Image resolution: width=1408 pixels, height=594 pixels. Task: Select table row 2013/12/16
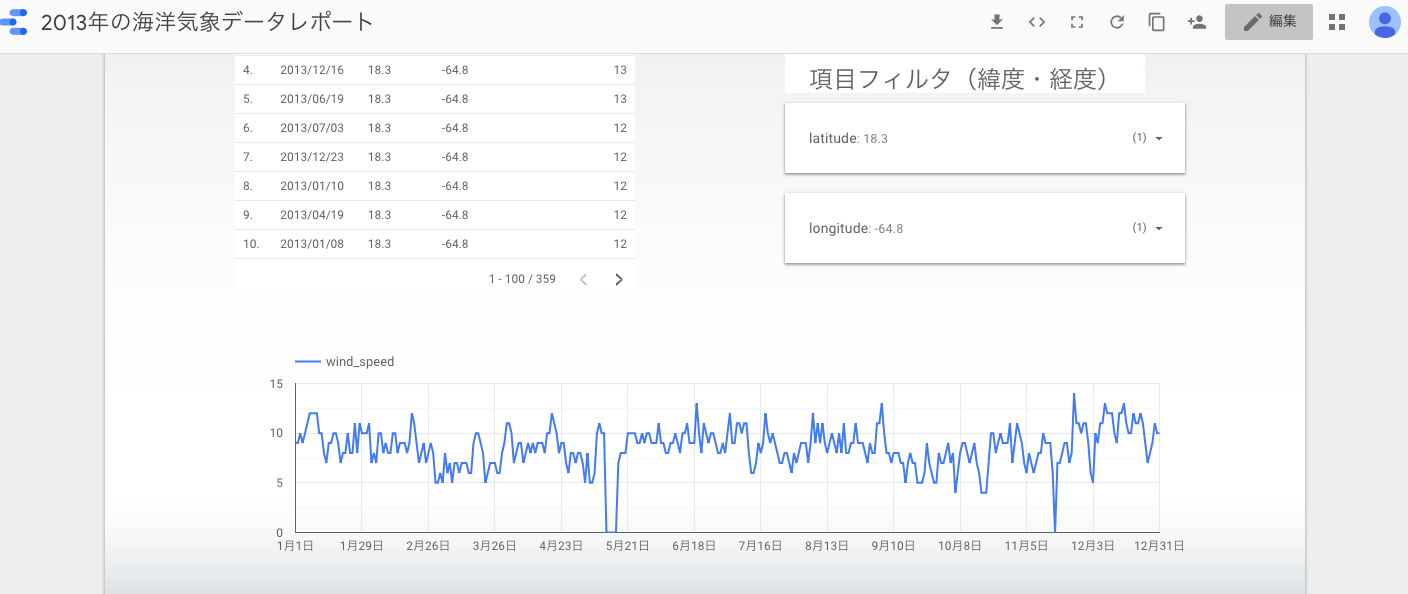click(435, 70)
